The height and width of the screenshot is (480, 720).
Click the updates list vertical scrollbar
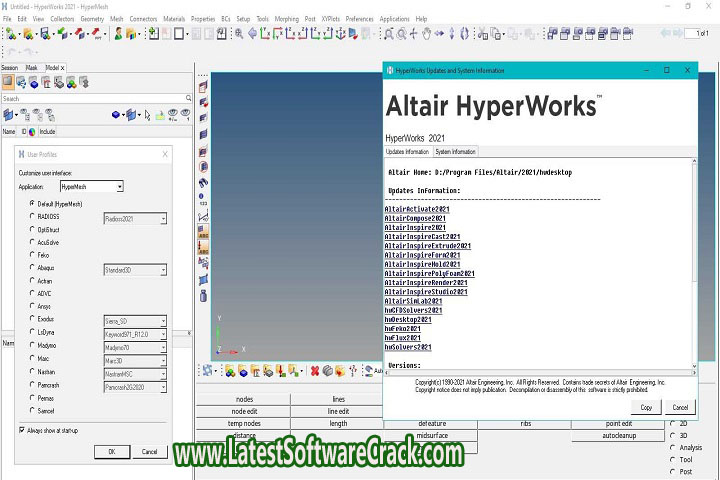click(694, 264)
